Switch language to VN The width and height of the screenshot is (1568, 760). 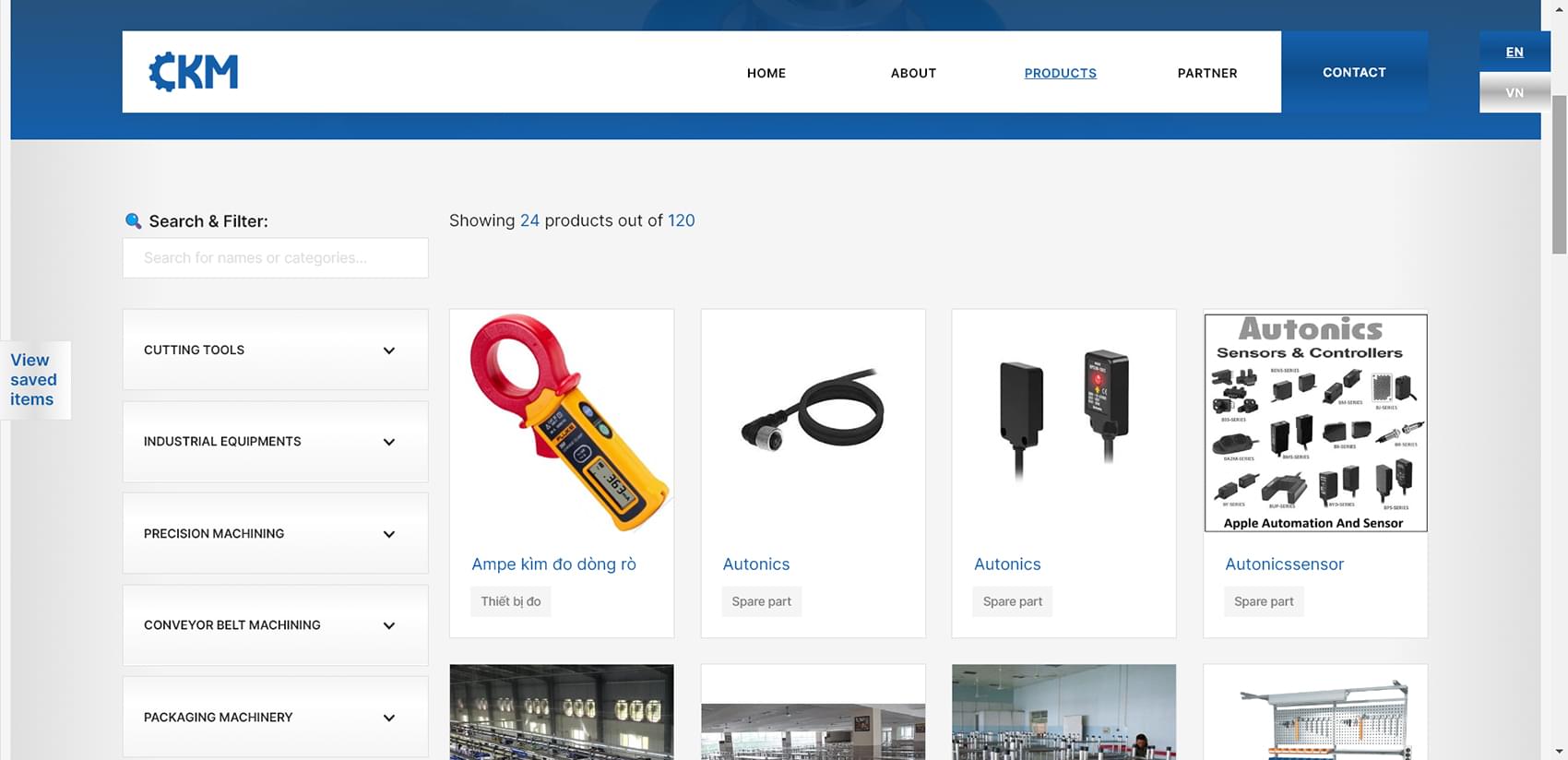coord(1514,92)
